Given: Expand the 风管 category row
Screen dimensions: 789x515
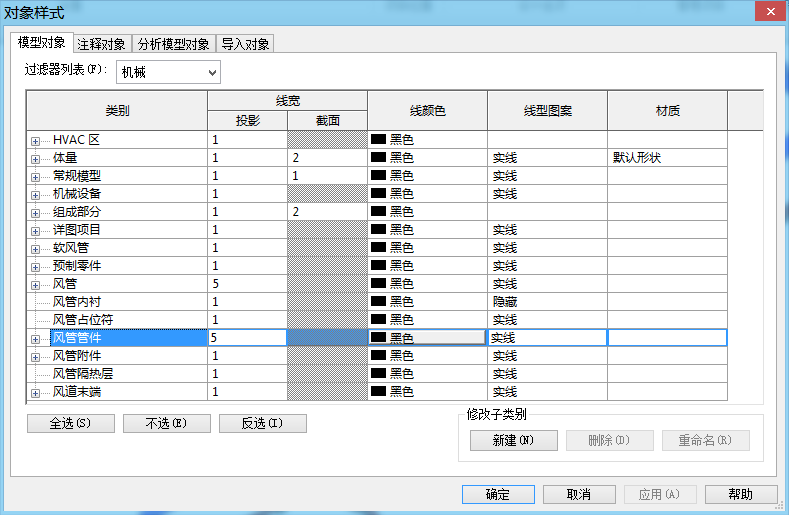Looking at the screenshot, I should 35,285.
